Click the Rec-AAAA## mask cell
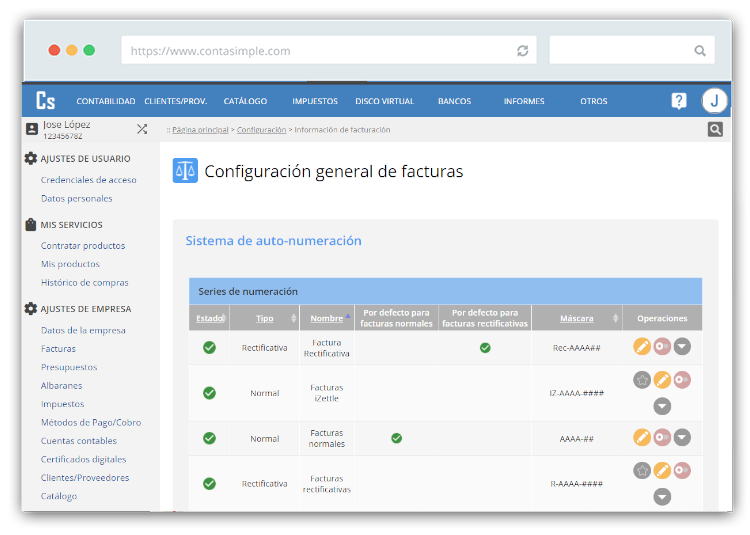750x535 pixels. [577, 348]
